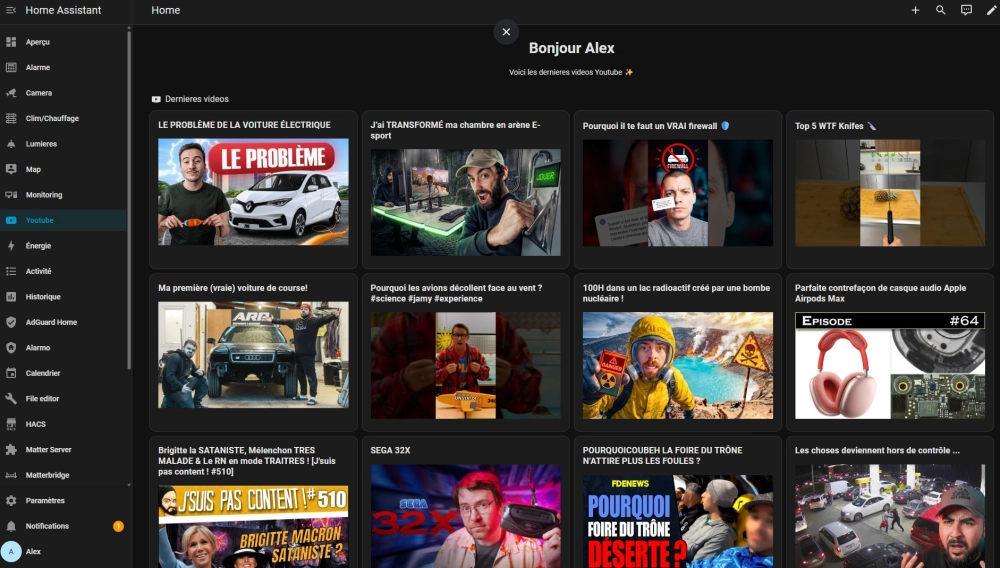Click the Énergie lightning bolt icon
This screenshot has height=568, width=1000.
pos(11,246)
